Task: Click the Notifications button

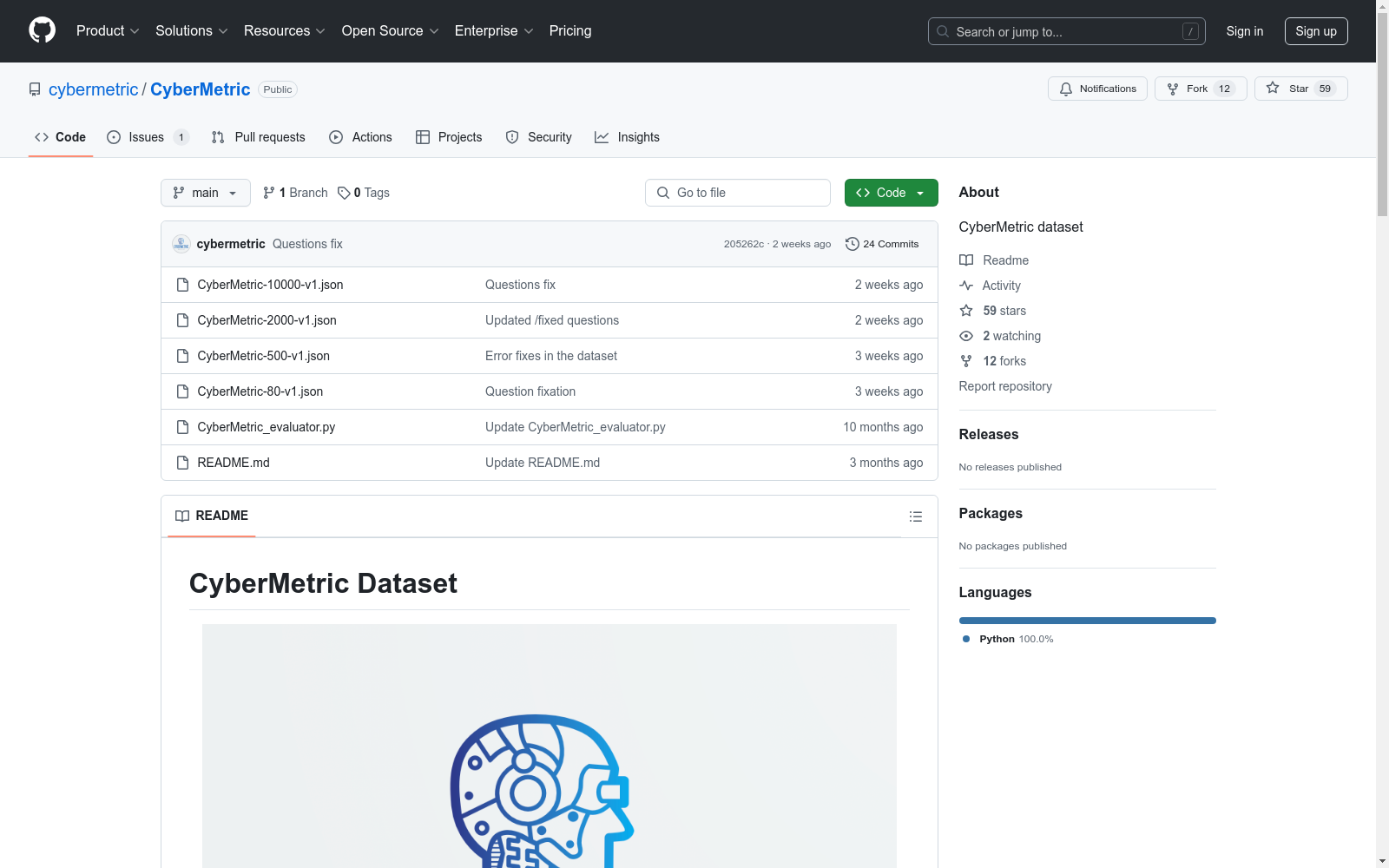Action: [1097, 89]
